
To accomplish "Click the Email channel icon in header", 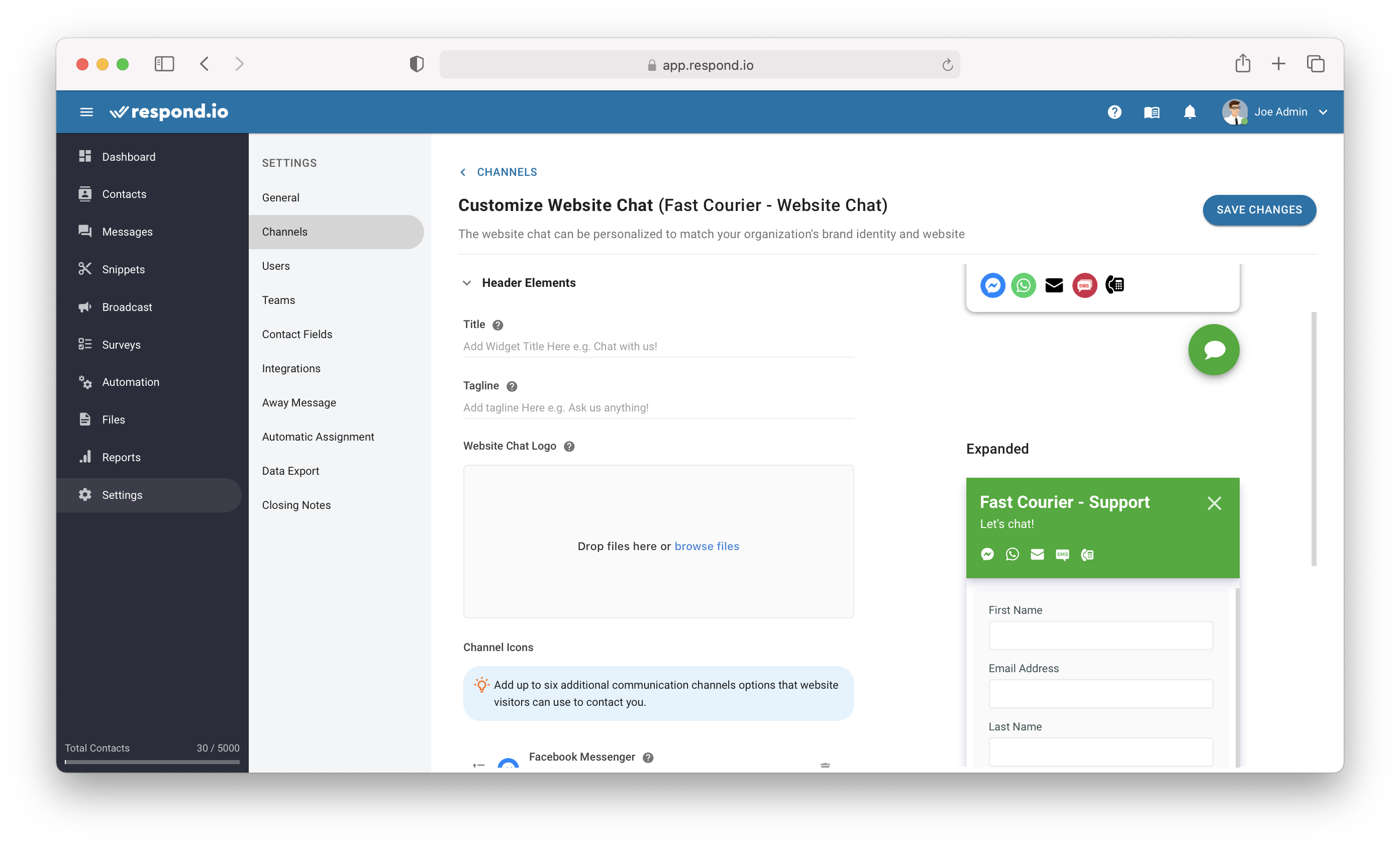I will click(1054, 285).
